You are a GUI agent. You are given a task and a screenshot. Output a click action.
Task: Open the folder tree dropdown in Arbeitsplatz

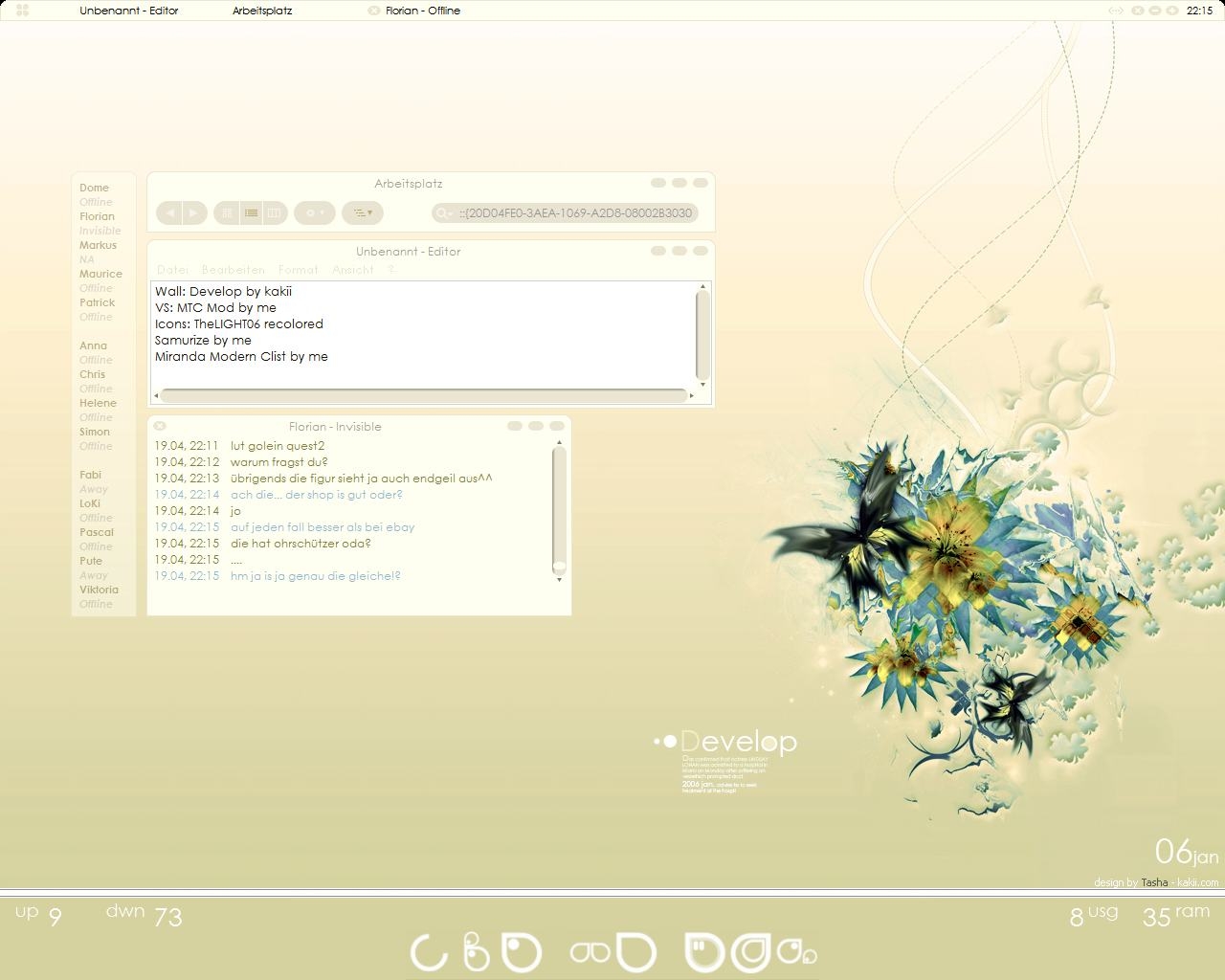pyautogui.click(x=363, y=212)
